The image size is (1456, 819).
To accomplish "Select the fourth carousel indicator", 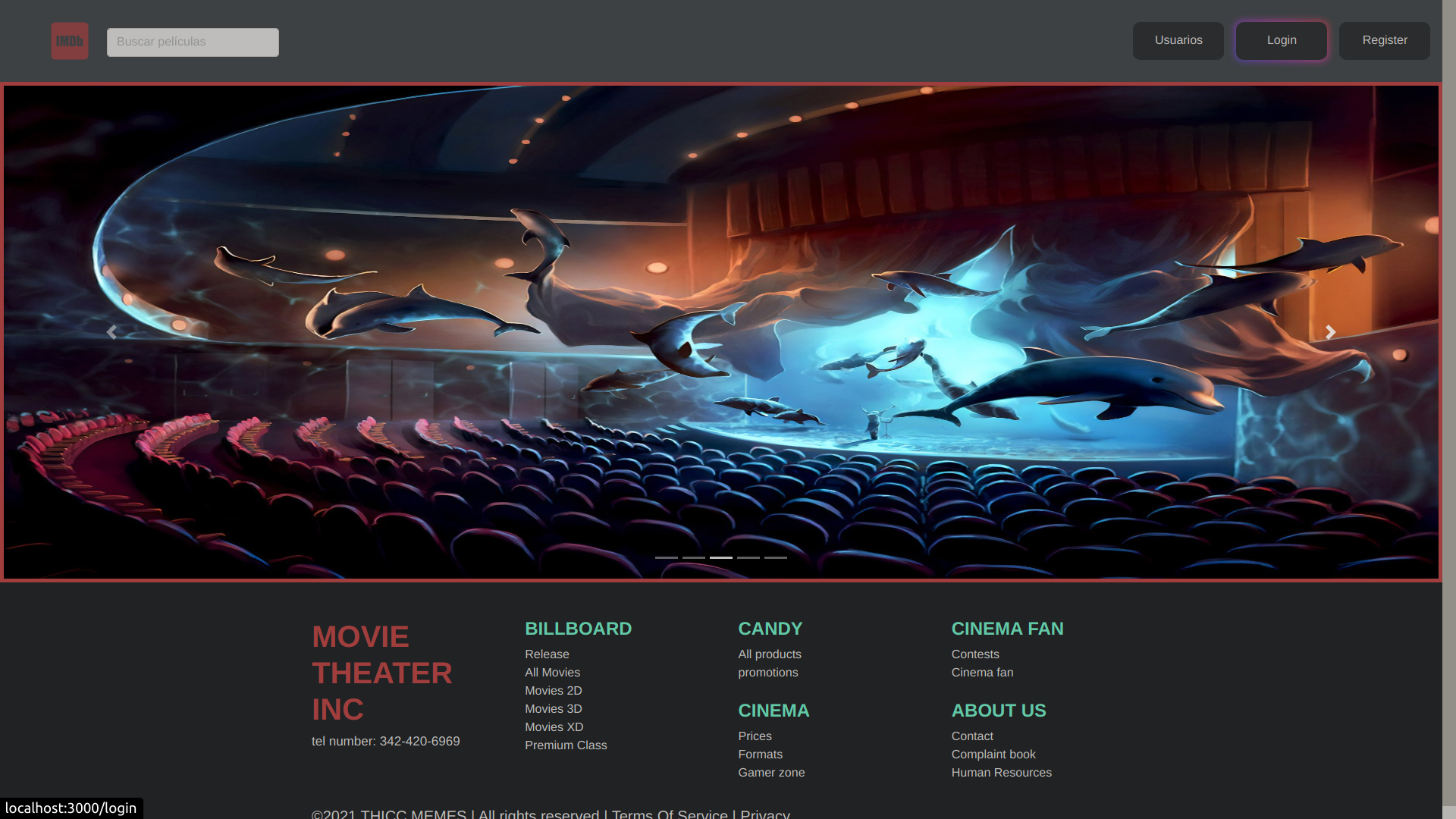I will coord(748,557).
